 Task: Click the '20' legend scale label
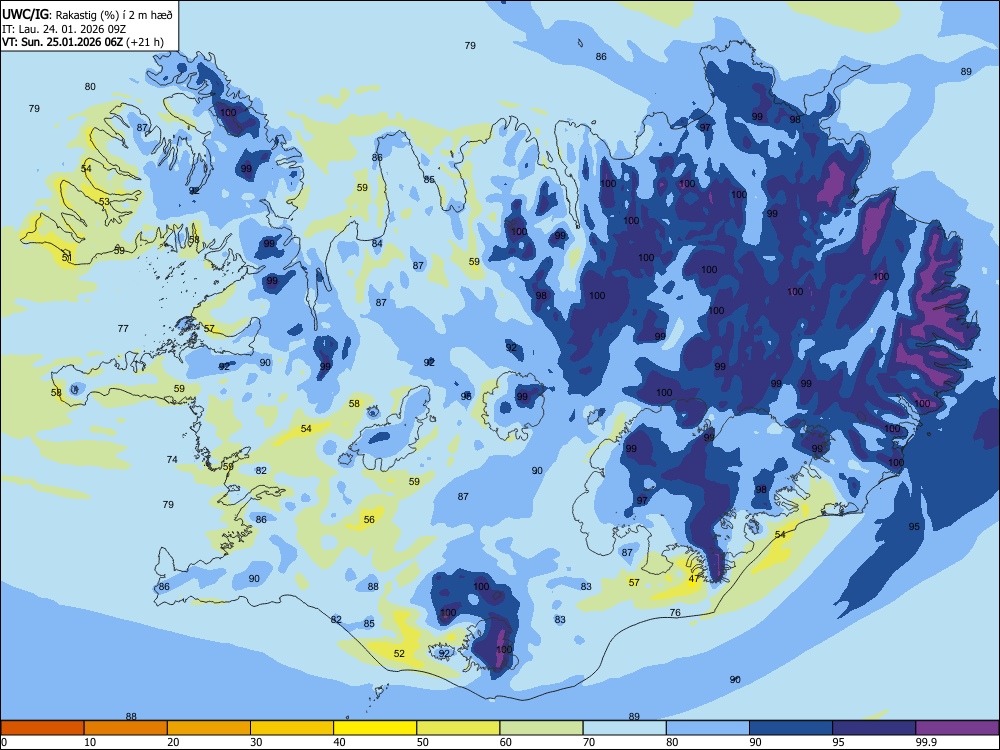[x=173, y=742]
